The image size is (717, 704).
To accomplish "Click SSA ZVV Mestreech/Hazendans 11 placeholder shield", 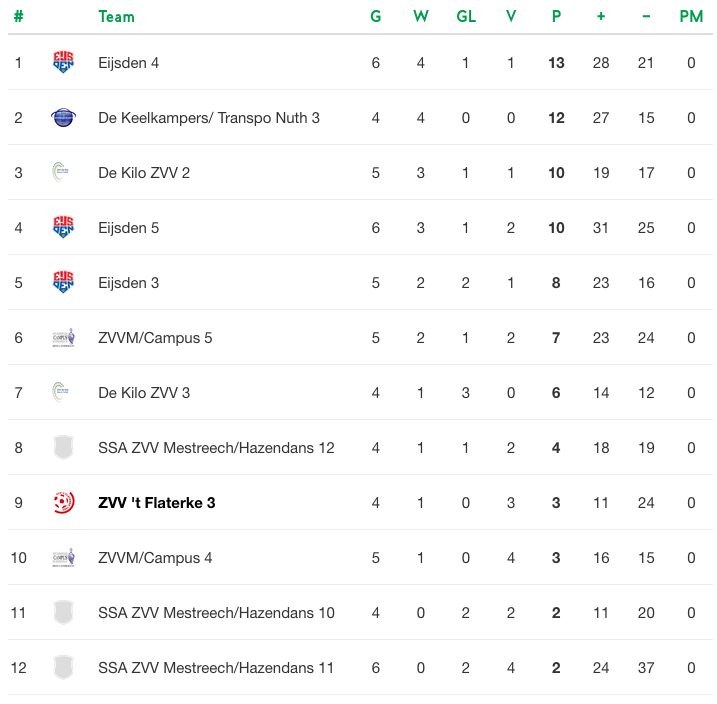I will point(63,667).
